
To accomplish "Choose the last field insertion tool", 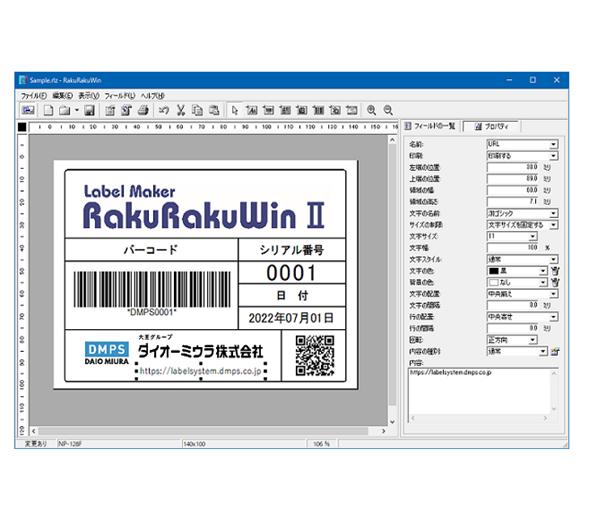I will [x=352, y=110].
